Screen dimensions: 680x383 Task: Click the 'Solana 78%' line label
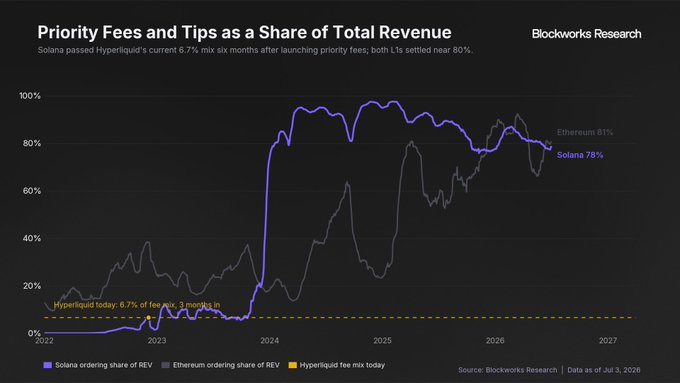(580, 155)
